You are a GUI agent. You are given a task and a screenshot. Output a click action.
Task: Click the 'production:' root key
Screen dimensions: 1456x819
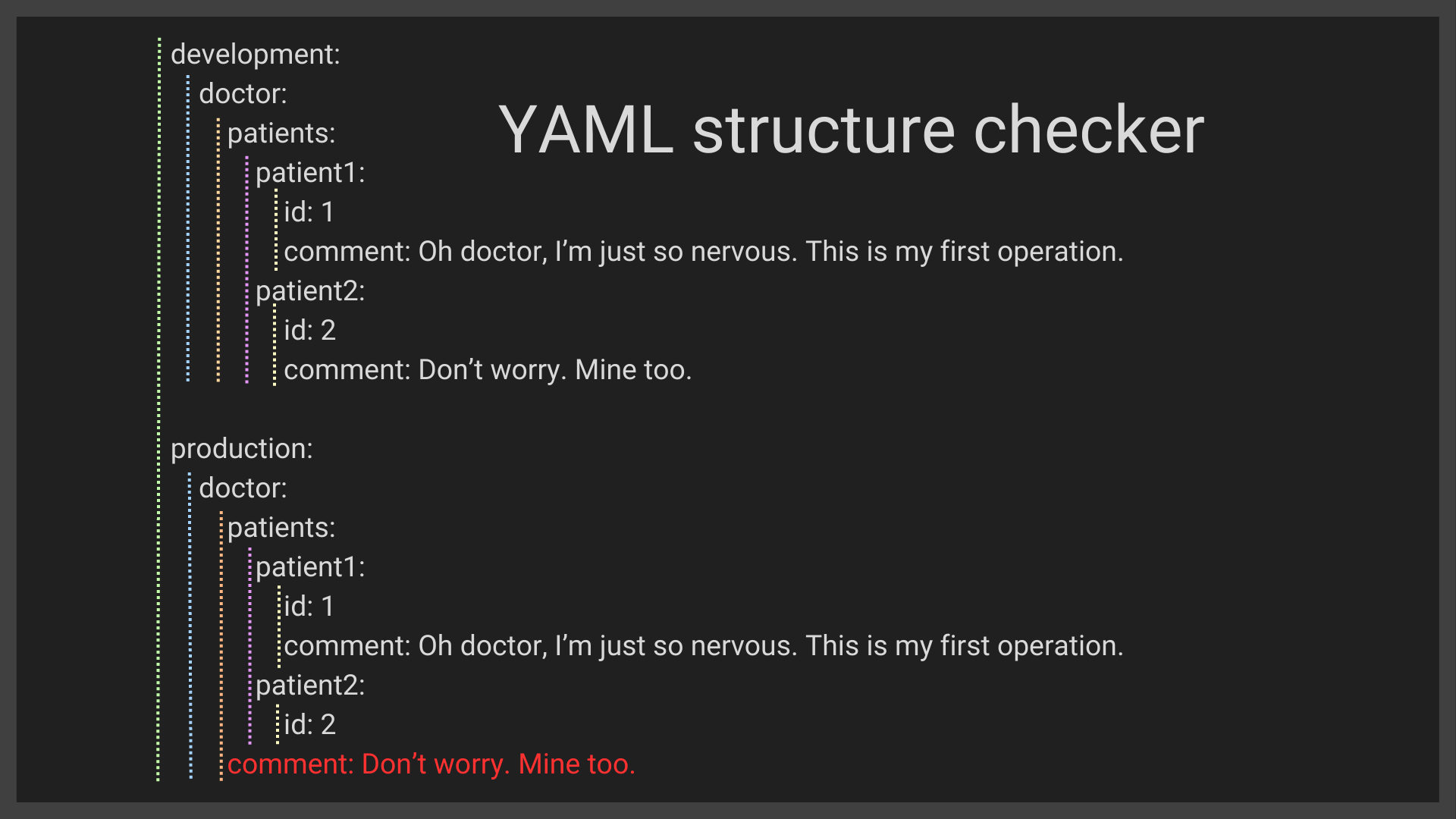(x=241, y=449)
